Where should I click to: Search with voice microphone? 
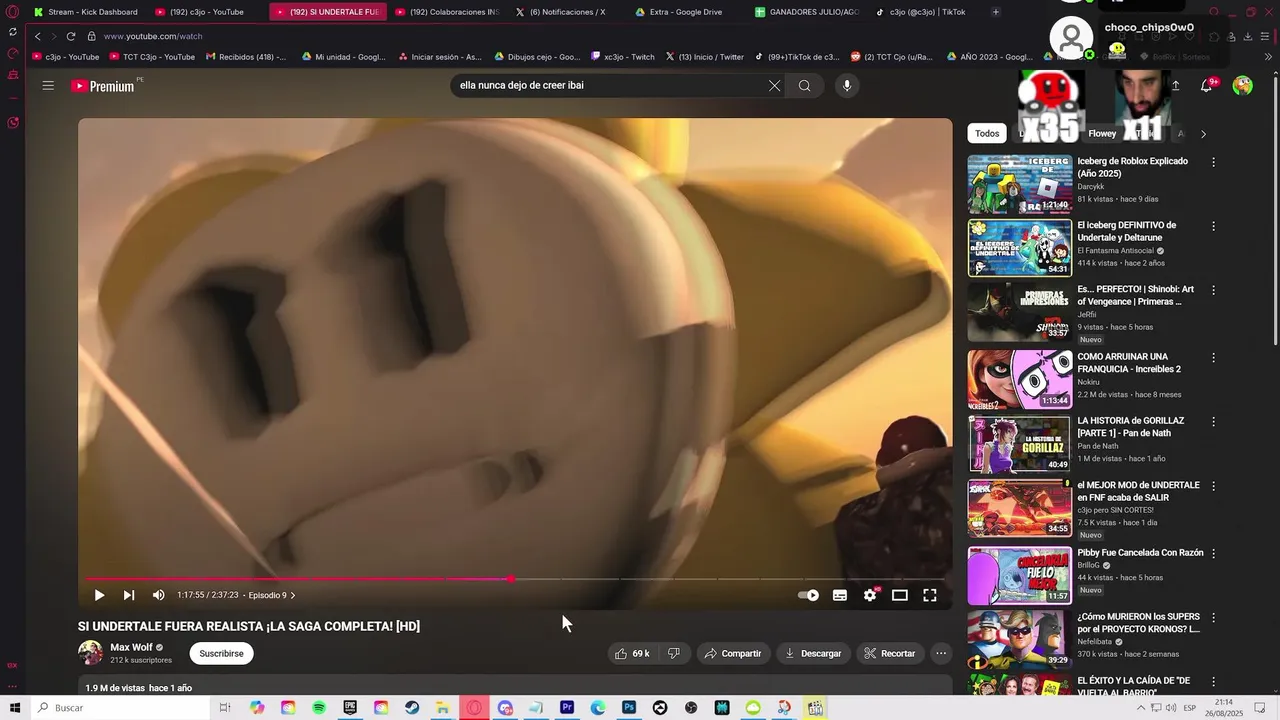pos(847,85)
